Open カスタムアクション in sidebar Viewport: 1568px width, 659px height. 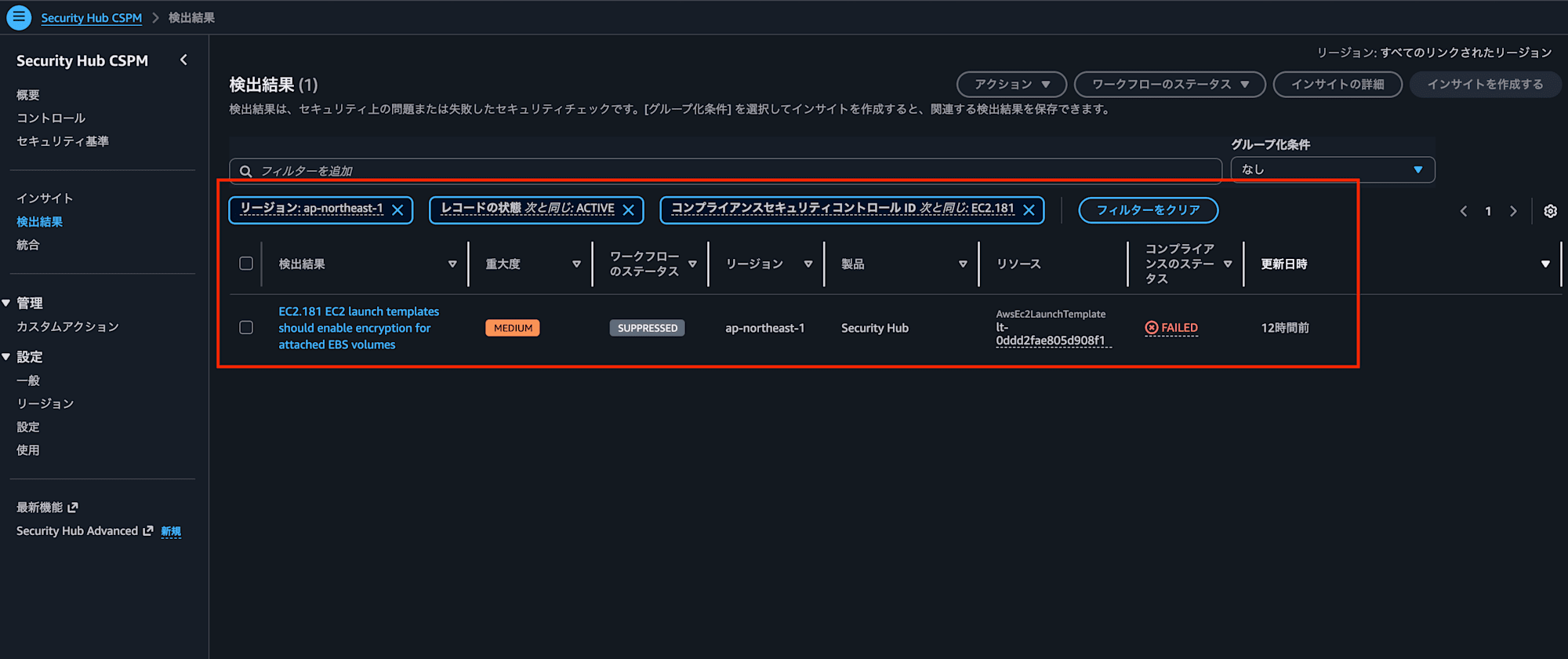(68, 326)
